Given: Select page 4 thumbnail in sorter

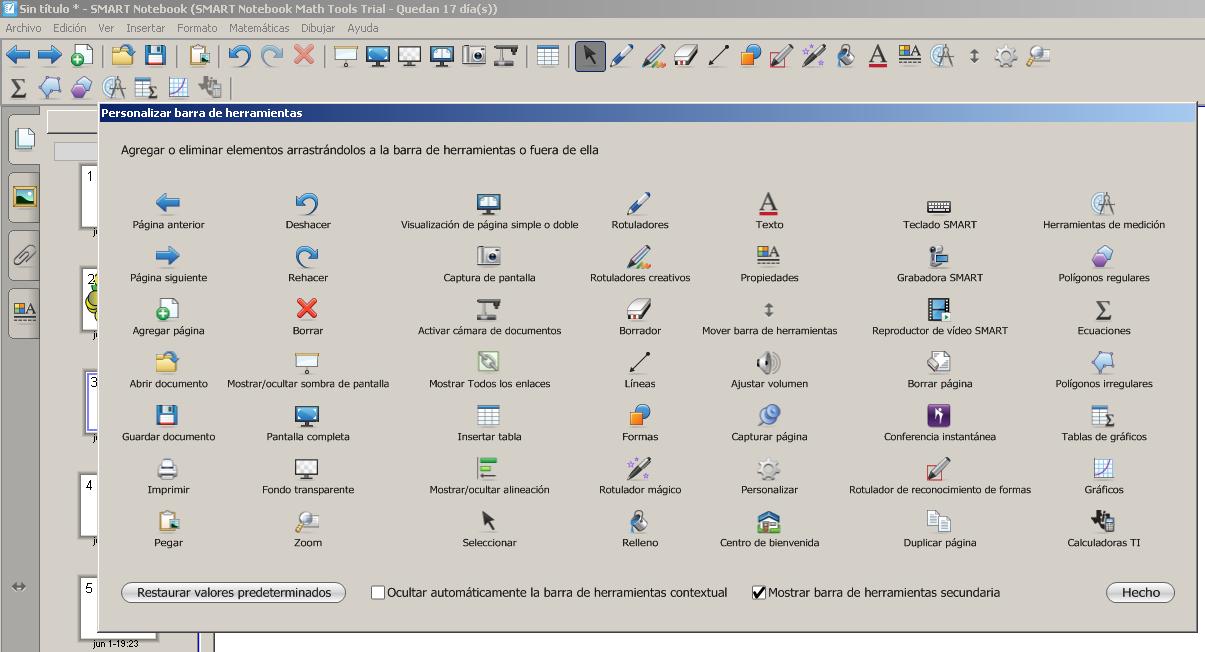Looking at the screenshot, I should pos(90,505).
